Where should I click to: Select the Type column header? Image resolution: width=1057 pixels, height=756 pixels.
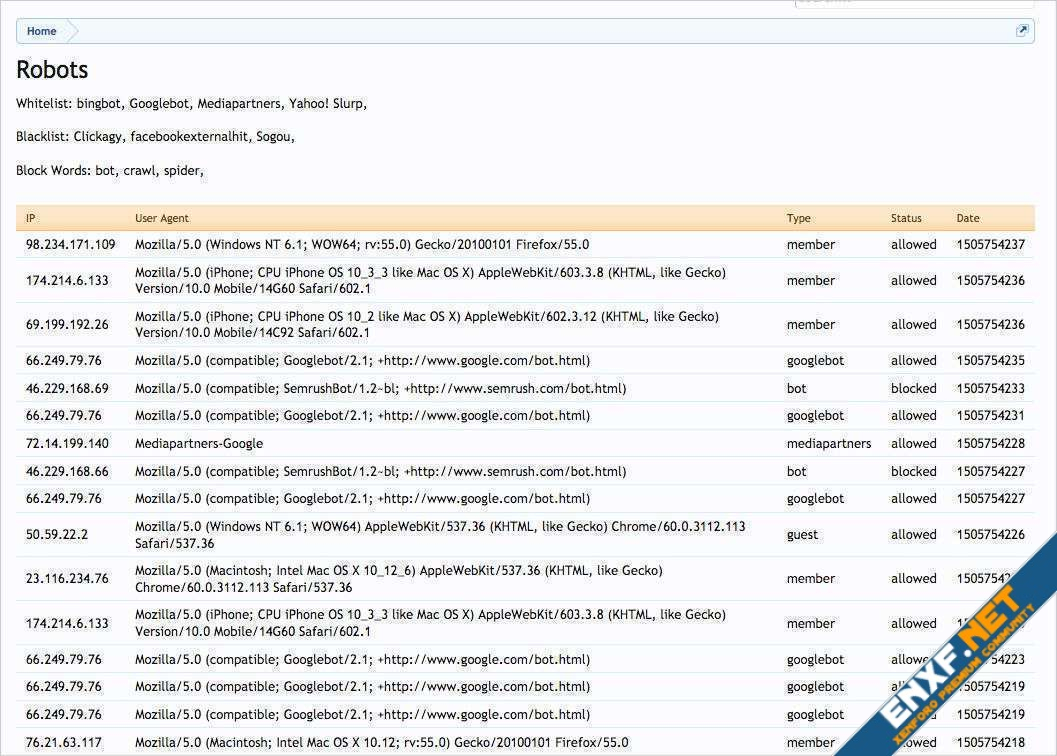coord(798,218)
